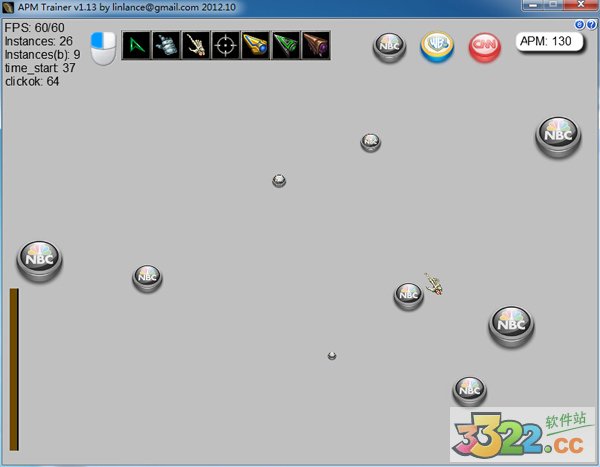Hit the NBC target beside the in-game cursor
This screenshot has width=600, height=467.
pos(409,296)
